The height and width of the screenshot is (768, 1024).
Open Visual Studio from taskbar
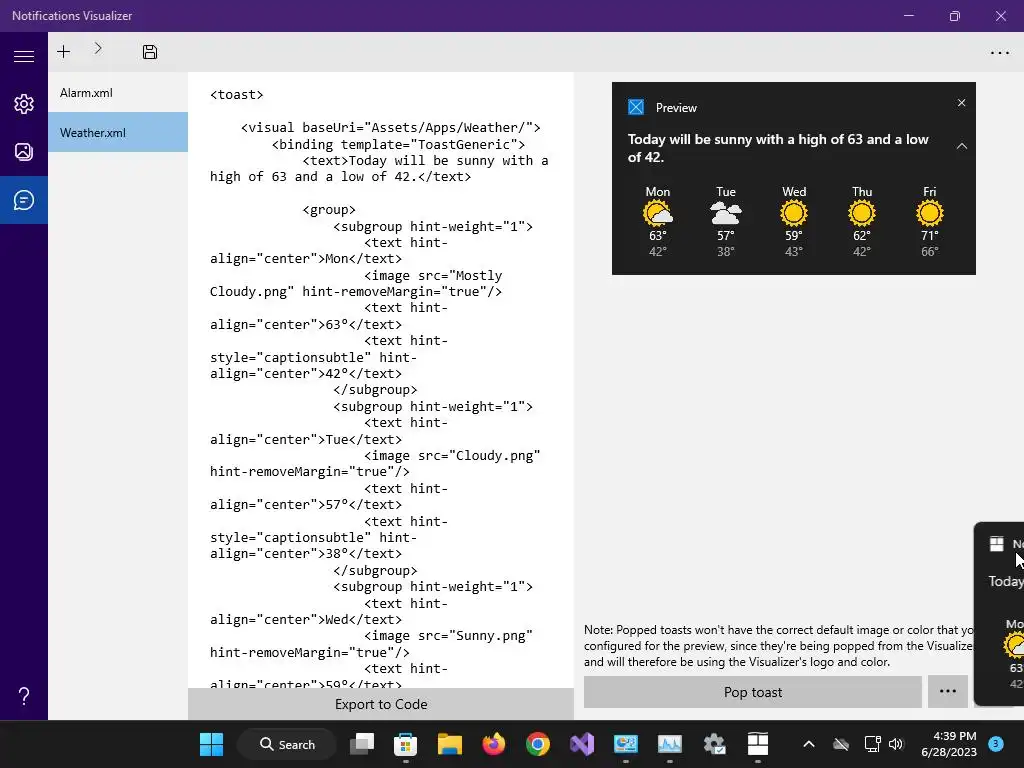pyautogui.click(x=582, y=744)
